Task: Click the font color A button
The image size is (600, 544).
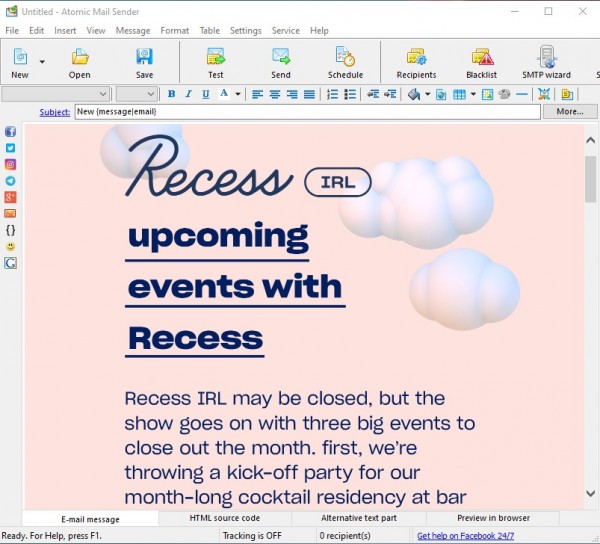Action: coord(224,93)
